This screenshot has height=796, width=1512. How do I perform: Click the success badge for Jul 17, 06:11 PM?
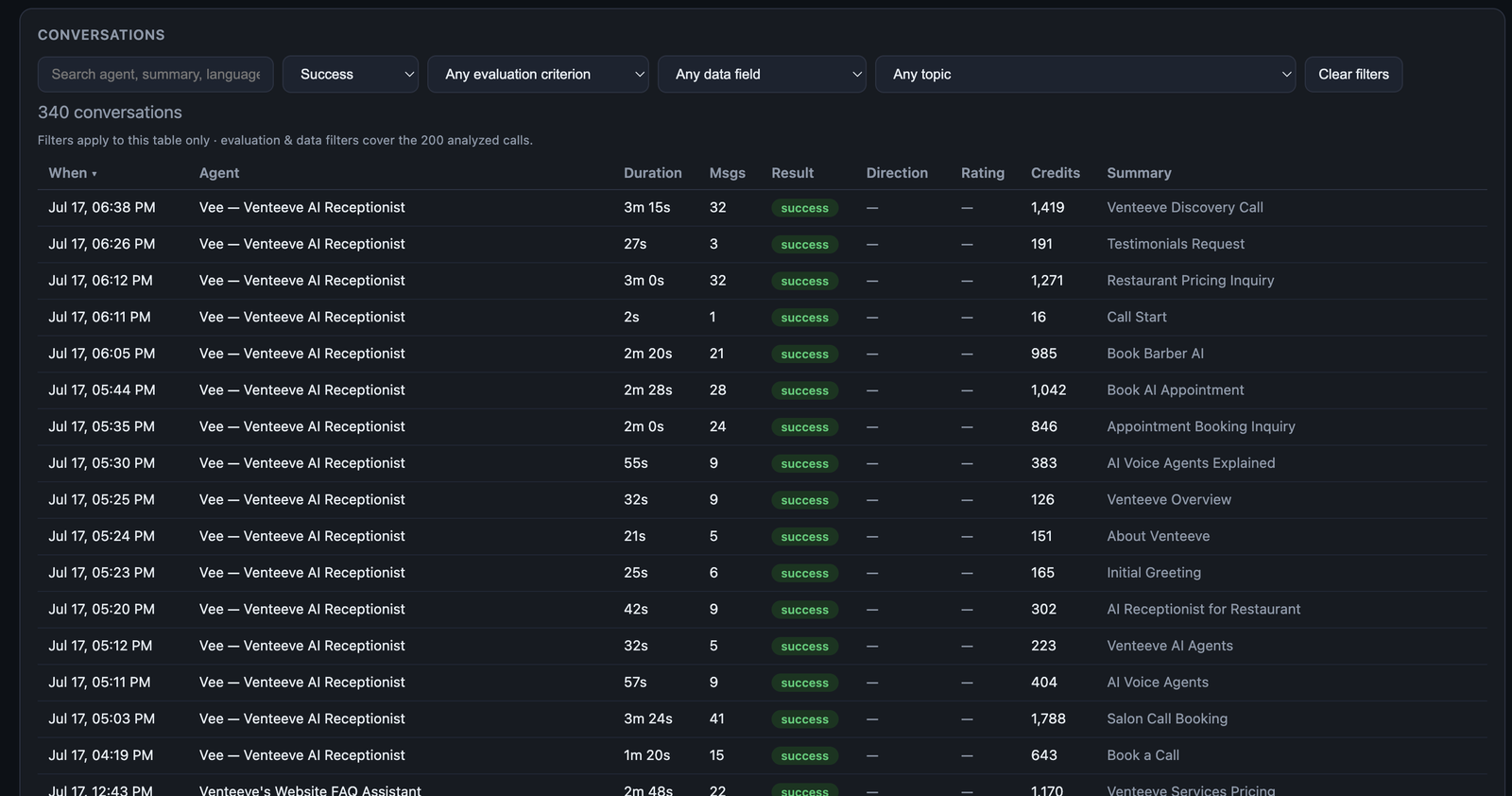pyautogui.click(x=804, y=318)
